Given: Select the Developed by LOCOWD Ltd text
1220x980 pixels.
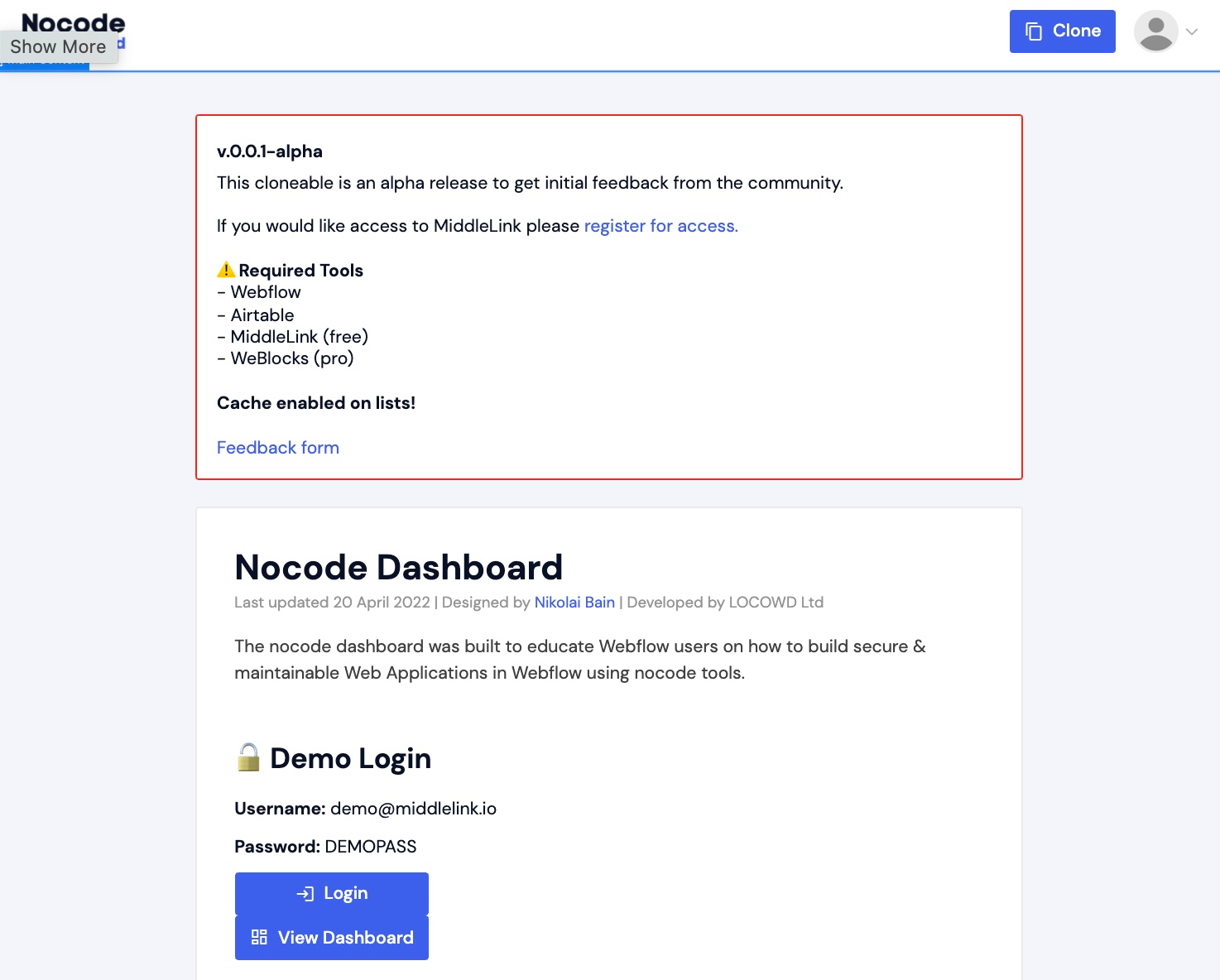Looking at the screenshot, I should pos(725,603).
